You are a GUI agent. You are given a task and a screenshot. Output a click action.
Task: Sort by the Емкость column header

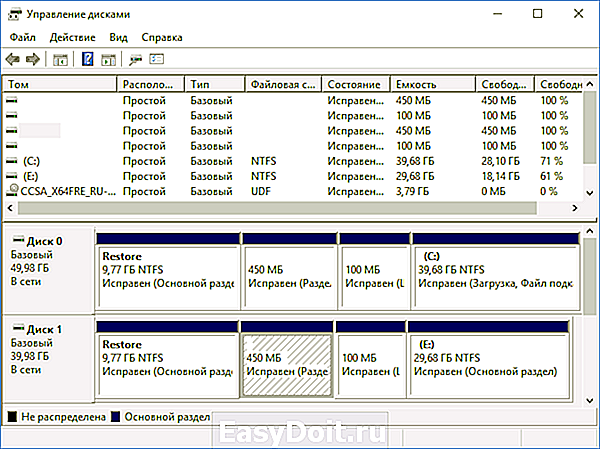coord(433,84)
